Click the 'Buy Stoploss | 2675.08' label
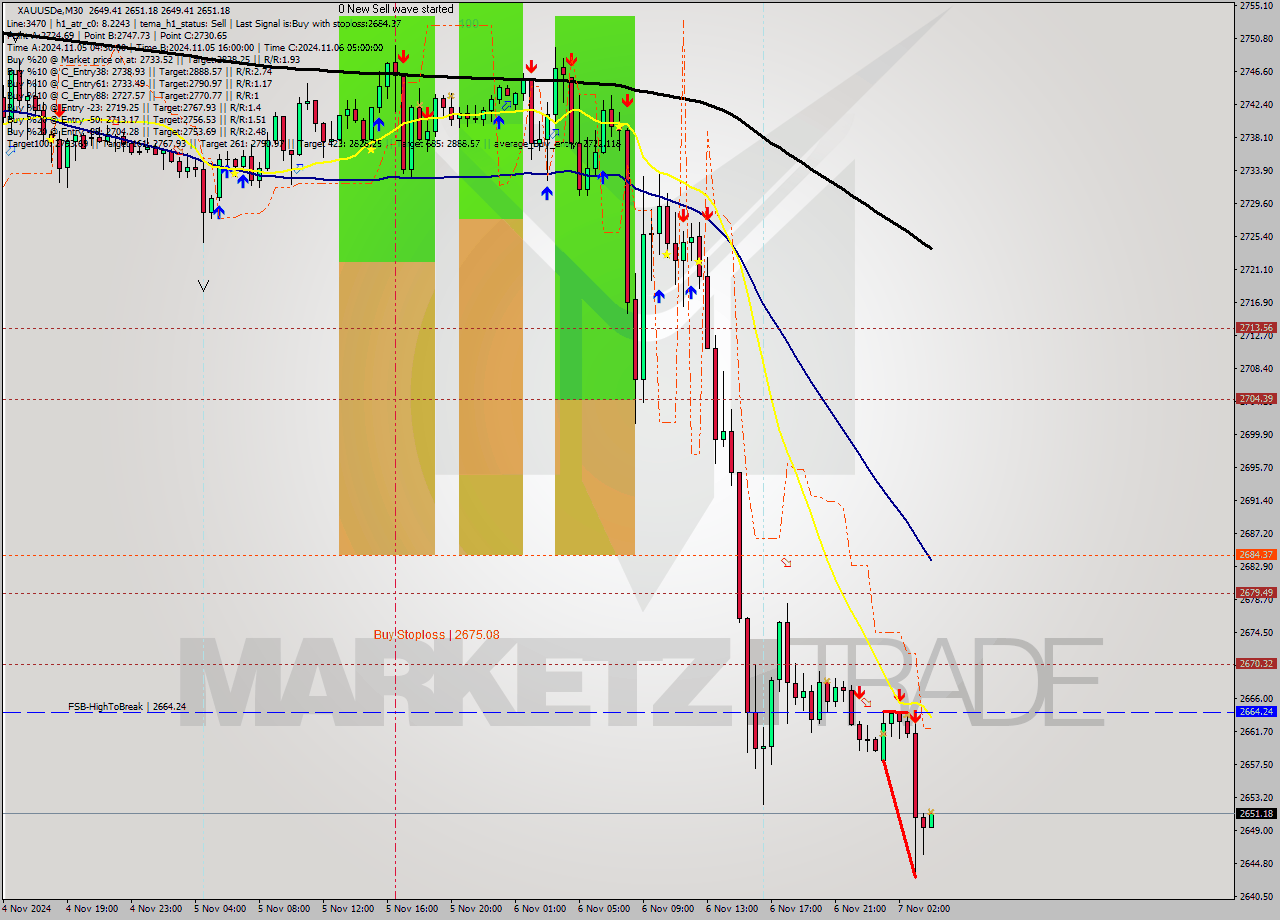Viewport: 1280px width, 920px height. tap(436, 634)
